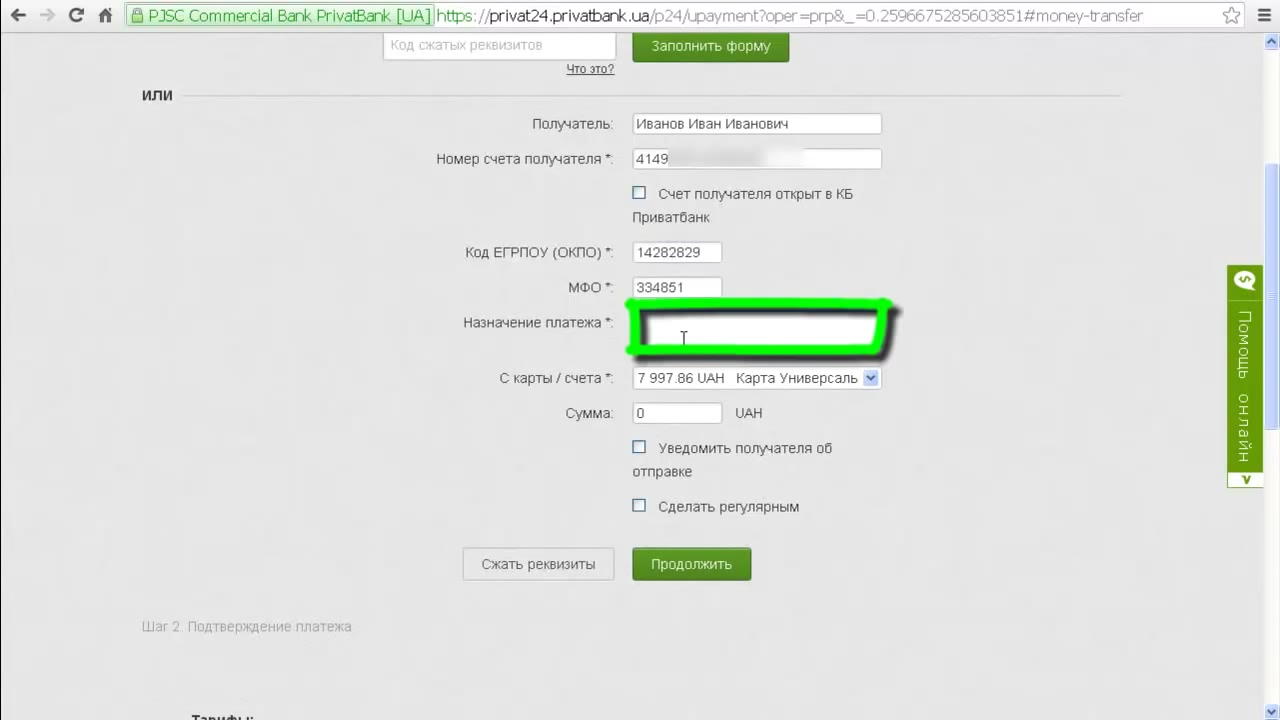This screenshot has width=1280, height=720.
Task: Go to browser home page icon
Action: [x=105, y=16]
